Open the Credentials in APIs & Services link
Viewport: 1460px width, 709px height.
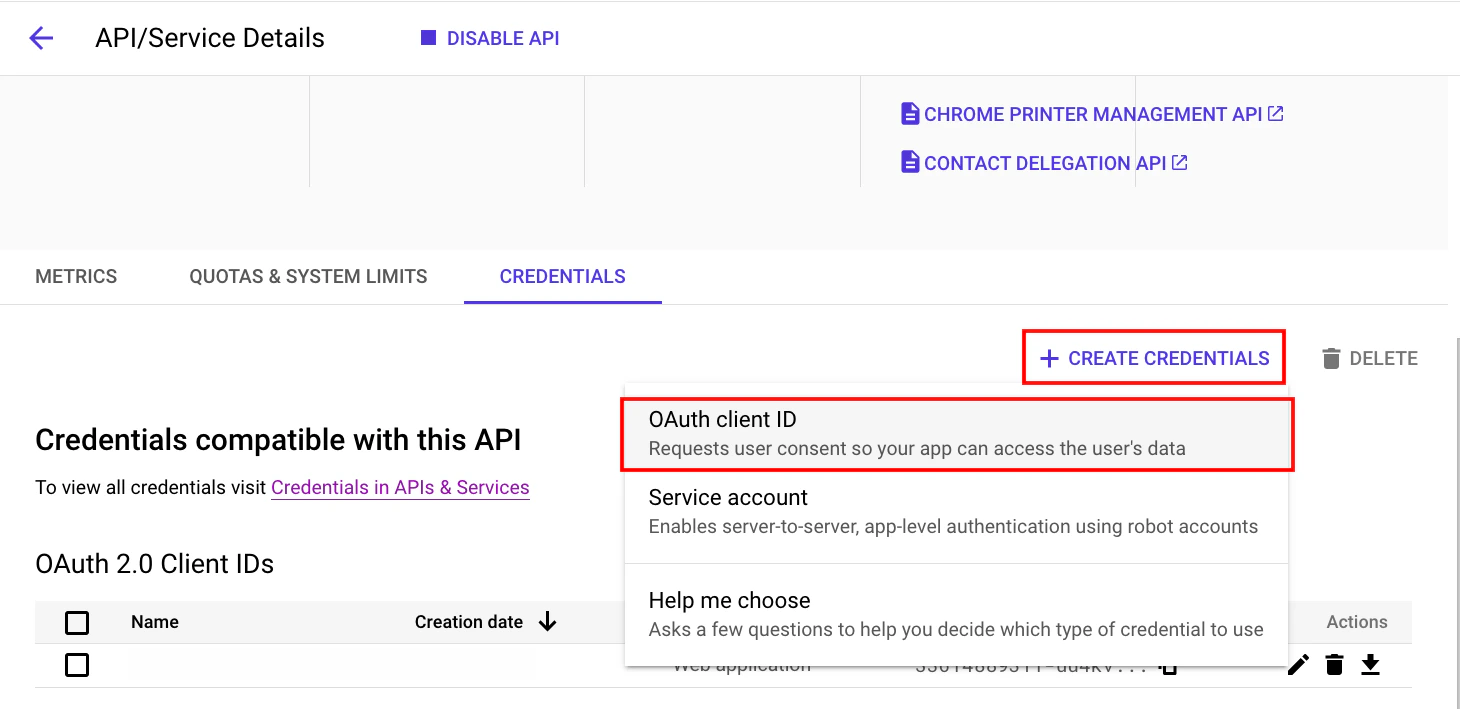[400, 487]
